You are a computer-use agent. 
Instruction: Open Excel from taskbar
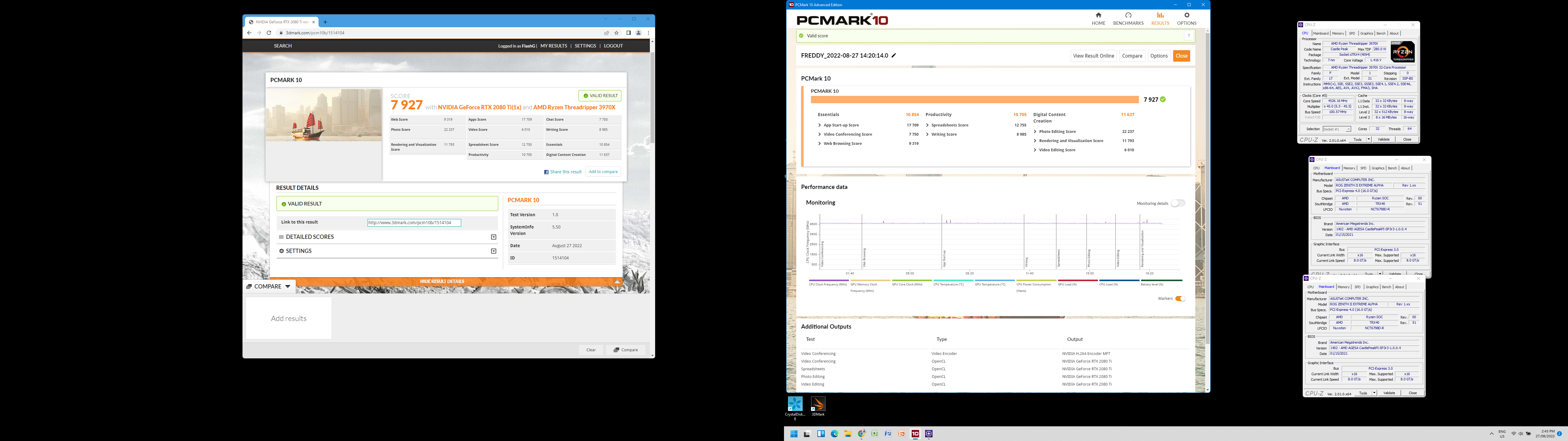point(875,434)
